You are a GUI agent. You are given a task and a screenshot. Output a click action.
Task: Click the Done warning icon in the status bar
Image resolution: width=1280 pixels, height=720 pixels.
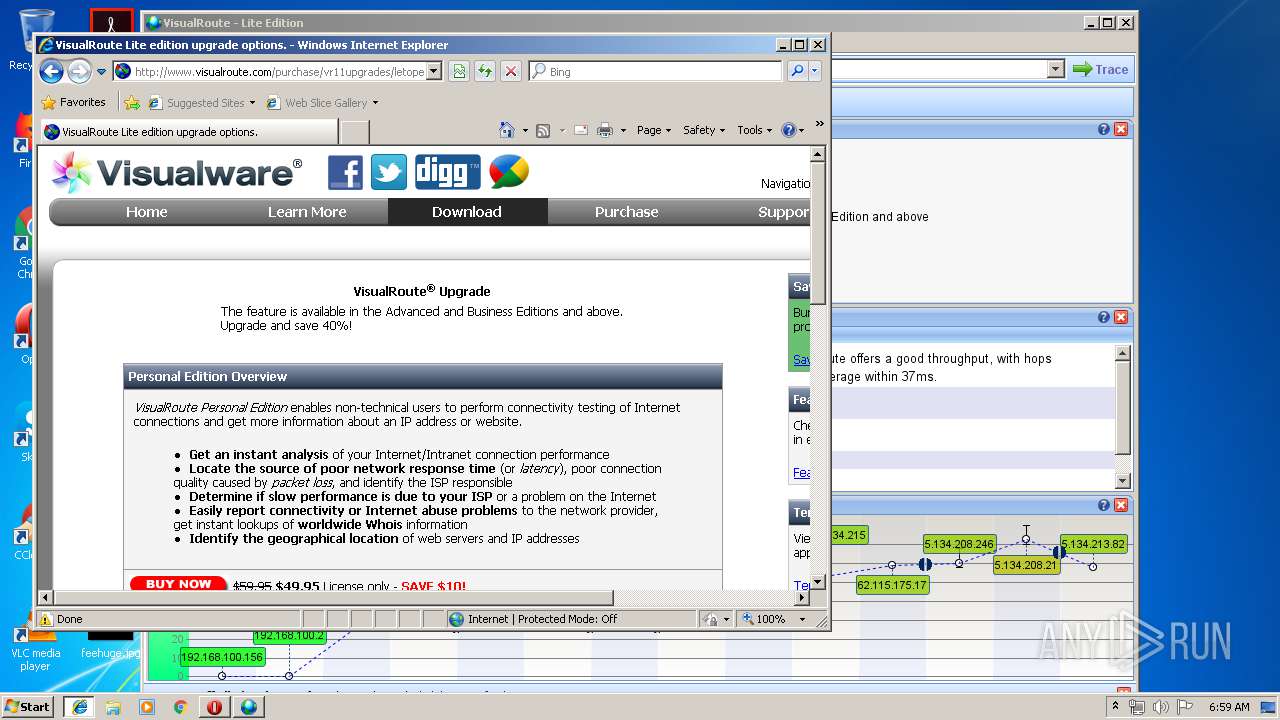tap(46, 619)
